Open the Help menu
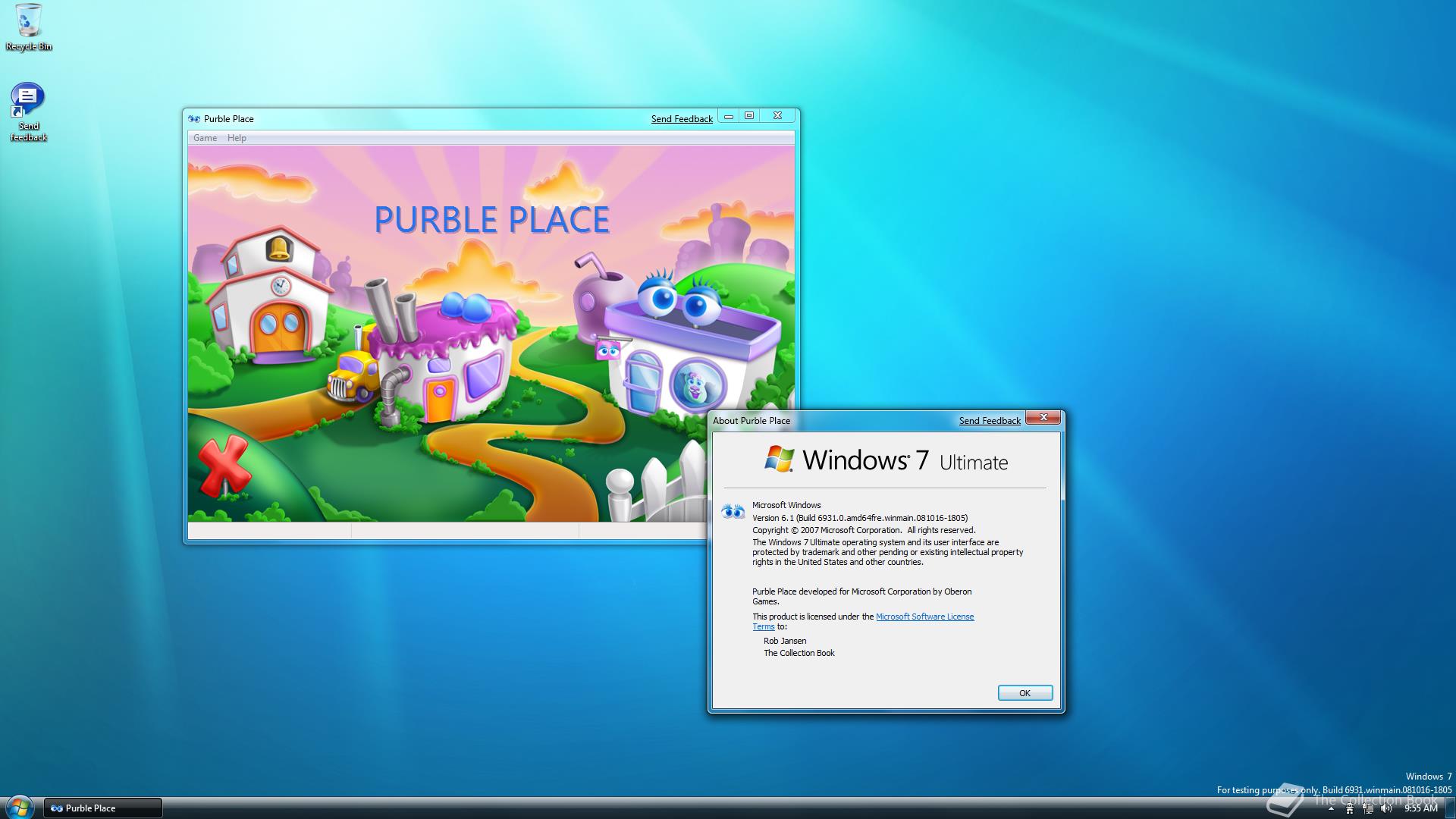 coord(237,138)
